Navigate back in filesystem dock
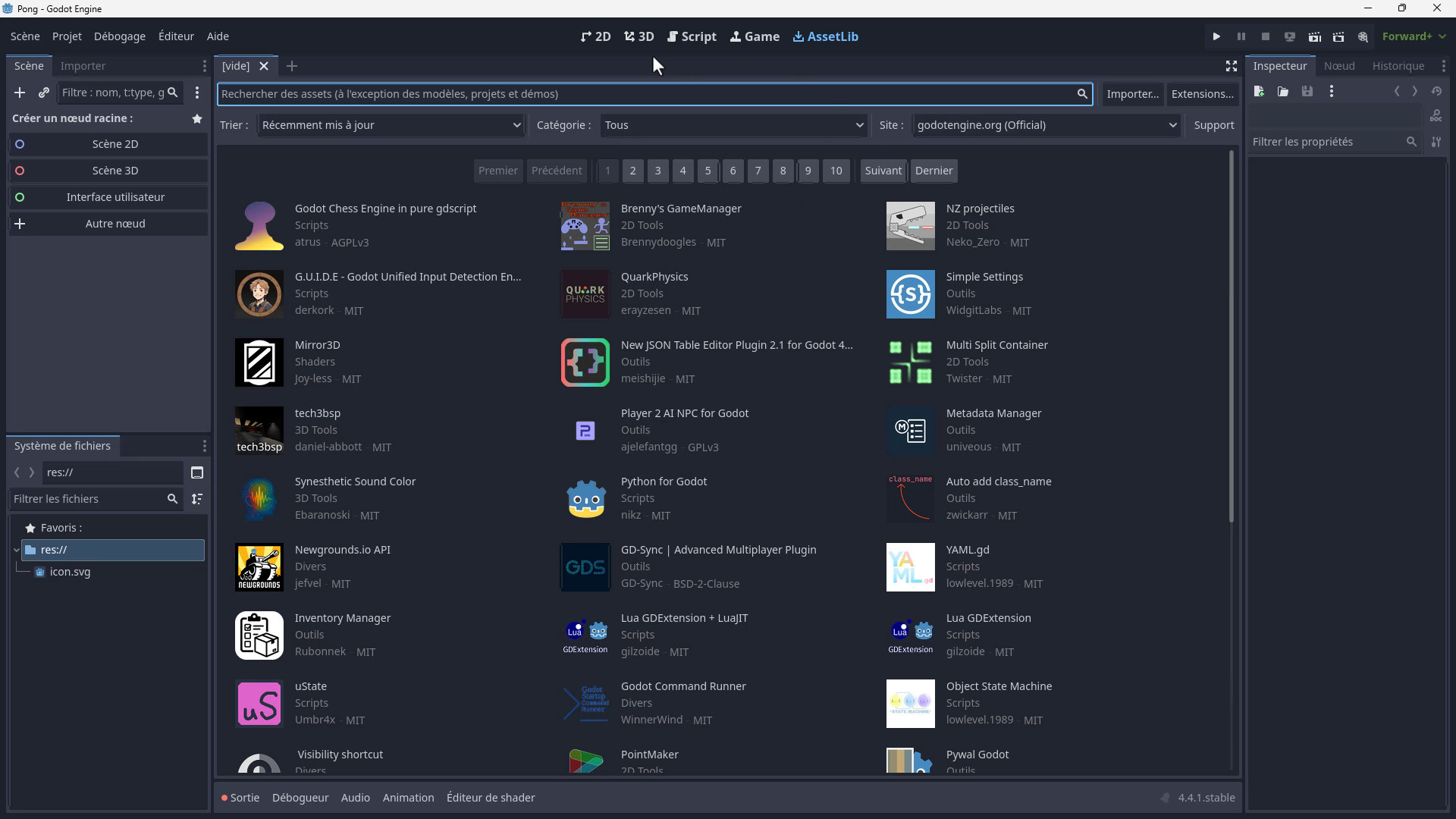 pyautogui.click(x=17, y=472)
